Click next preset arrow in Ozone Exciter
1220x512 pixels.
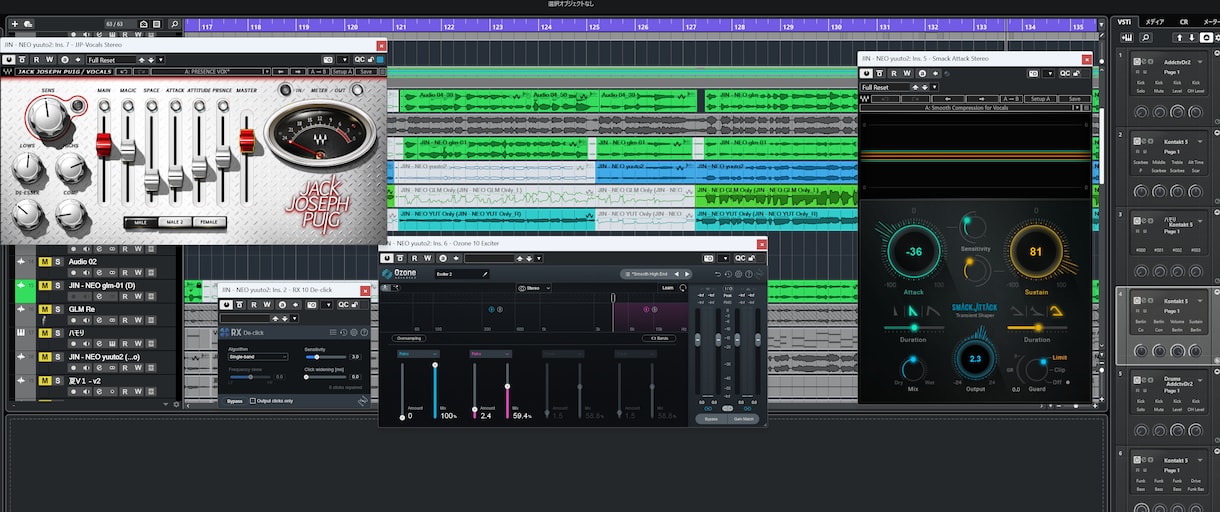click(687, 273)
